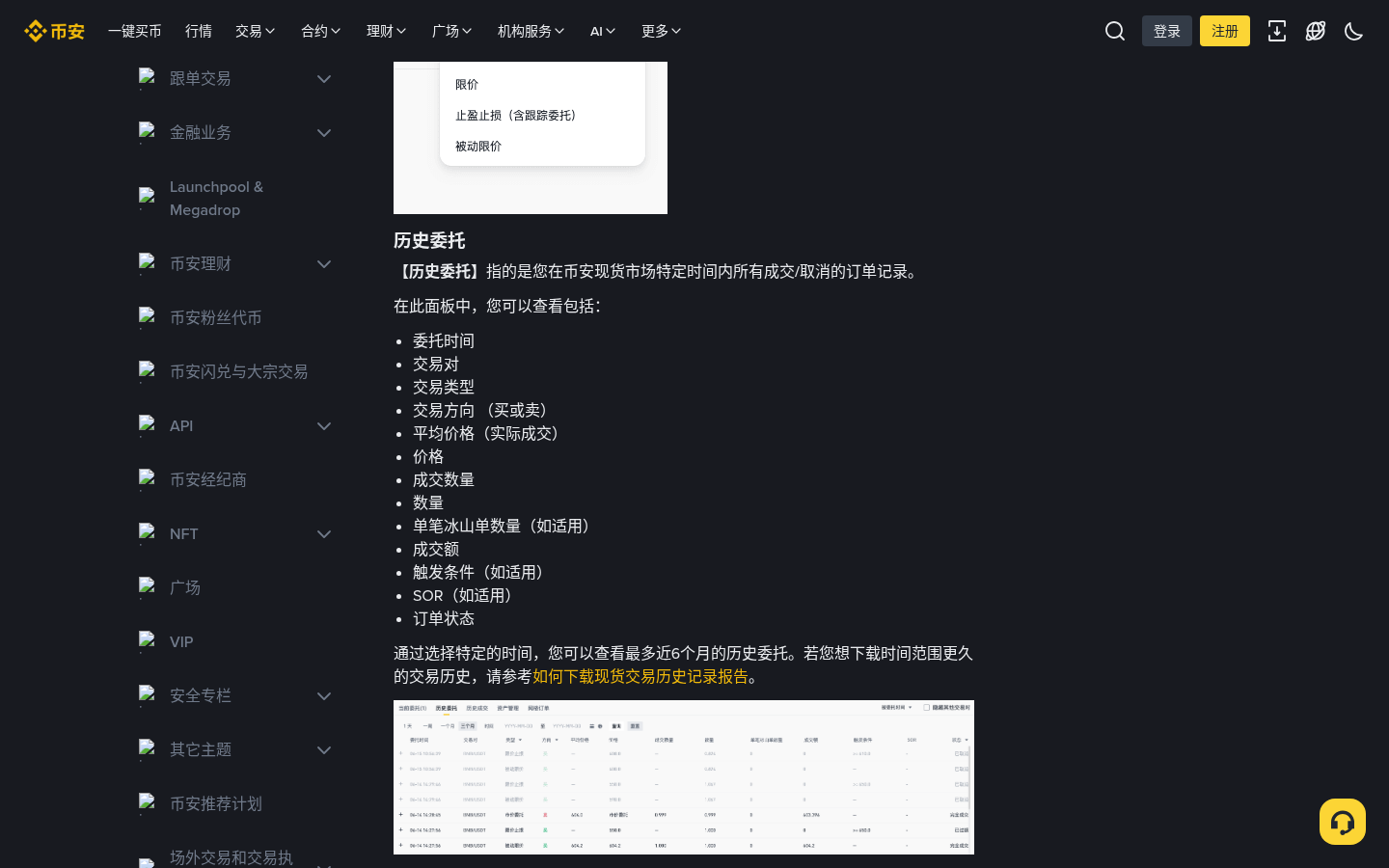Toggle dark mode moon icon
The image size is (1389, 868).
pos(1354,31)
